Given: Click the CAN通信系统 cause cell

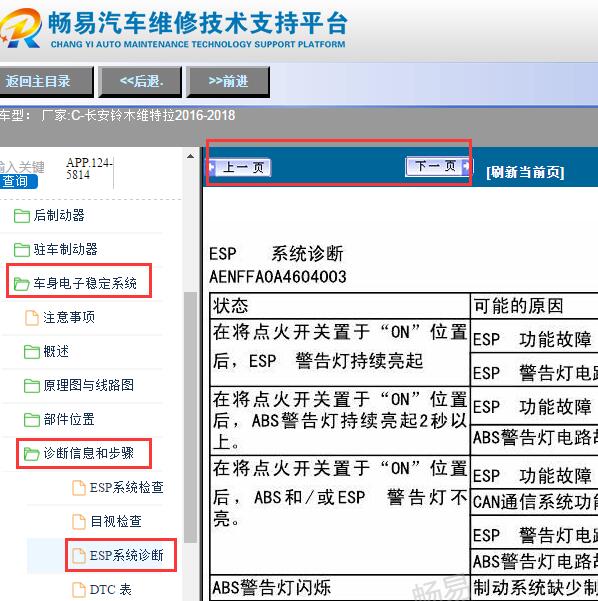Looking at the screenshot, I should coord(534,502).
